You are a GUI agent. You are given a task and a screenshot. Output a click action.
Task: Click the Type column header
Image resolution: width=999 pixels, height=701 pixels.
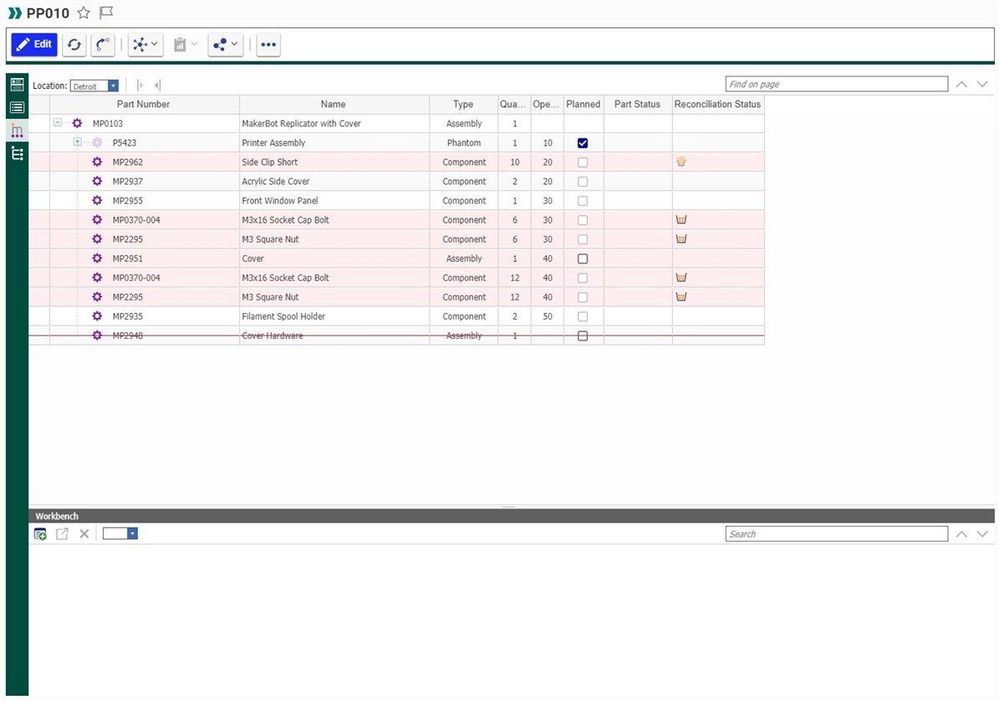463,104
